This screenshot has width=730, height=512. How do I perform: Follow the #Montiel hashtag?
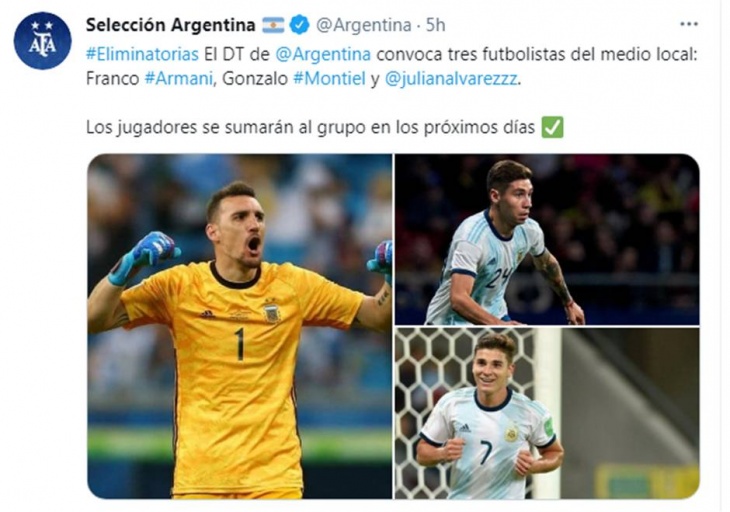pos(329,79)
